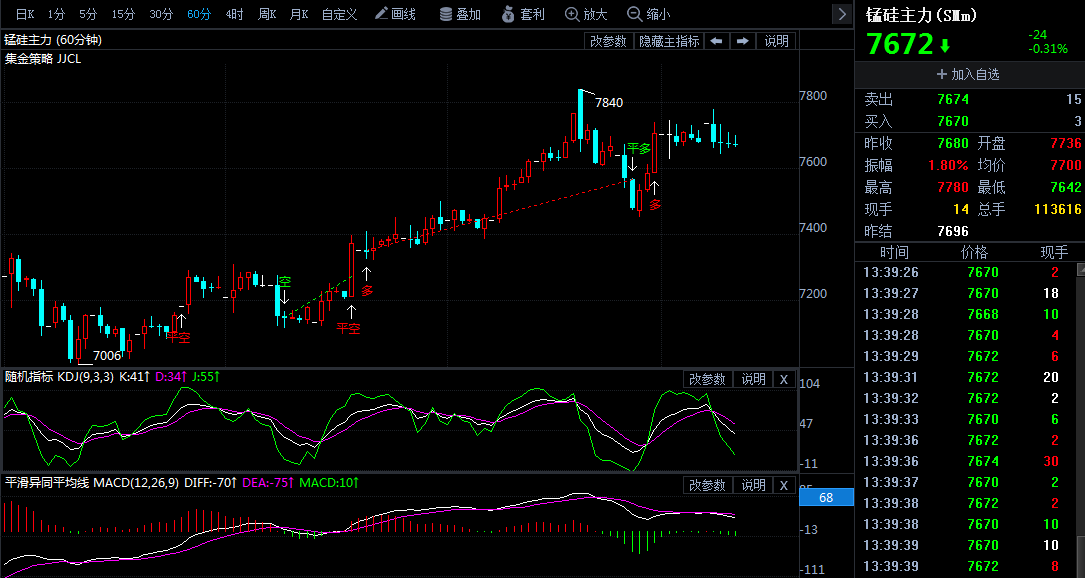Zoom out with the 缩小 magnifier
This screenshot has height=578, width=1085.
648,14
